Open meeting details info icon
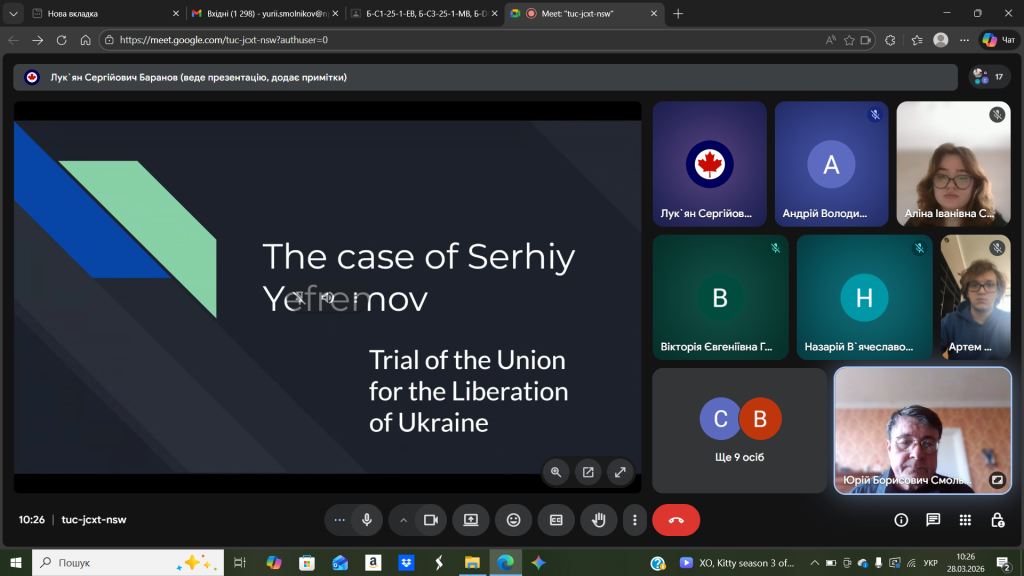Viewport: 1024px width, 576px height. (901, 520)
